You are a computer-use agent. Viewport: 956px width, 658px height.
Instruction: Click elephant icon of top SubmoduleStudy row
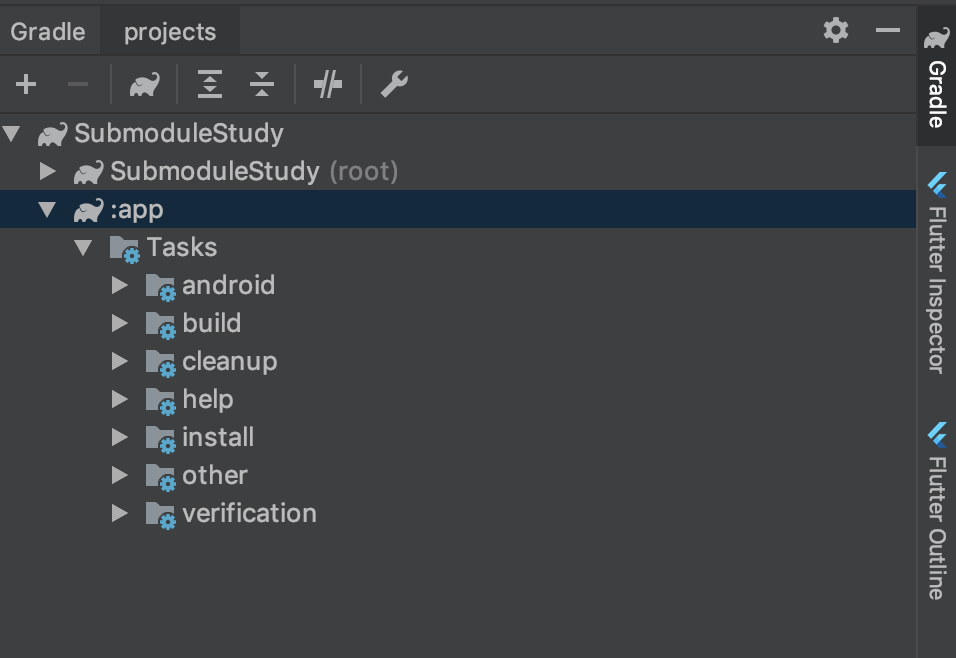(x=52, y=134)
